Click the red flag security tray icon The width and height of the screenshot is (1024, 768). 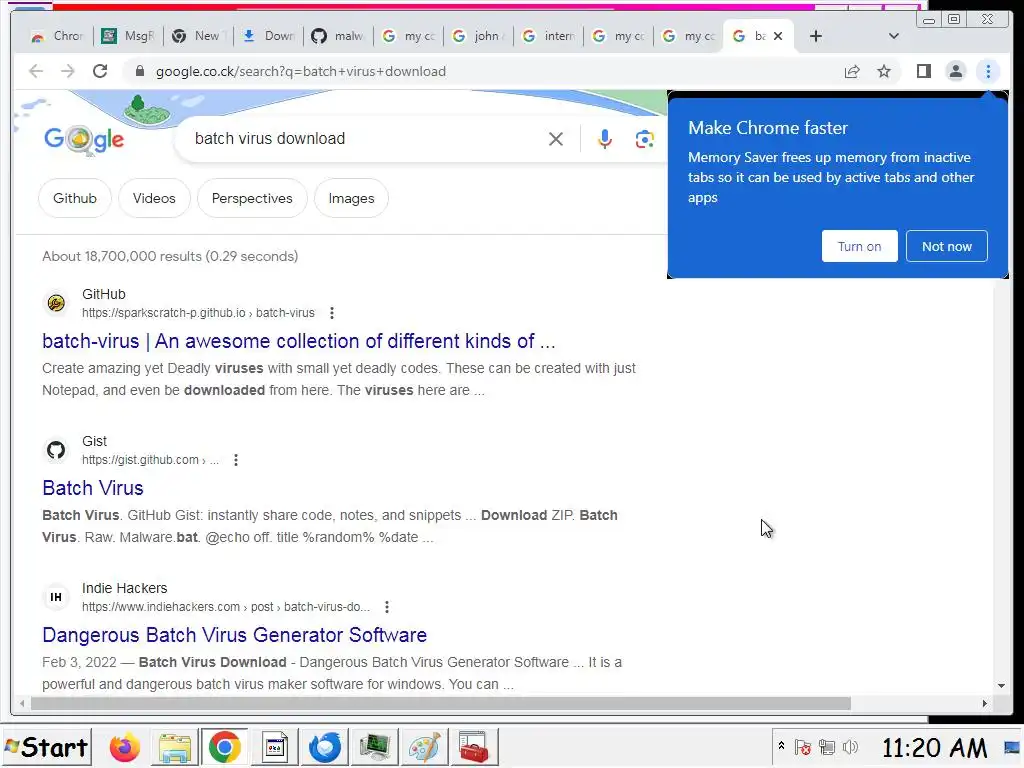click(803, 747)
